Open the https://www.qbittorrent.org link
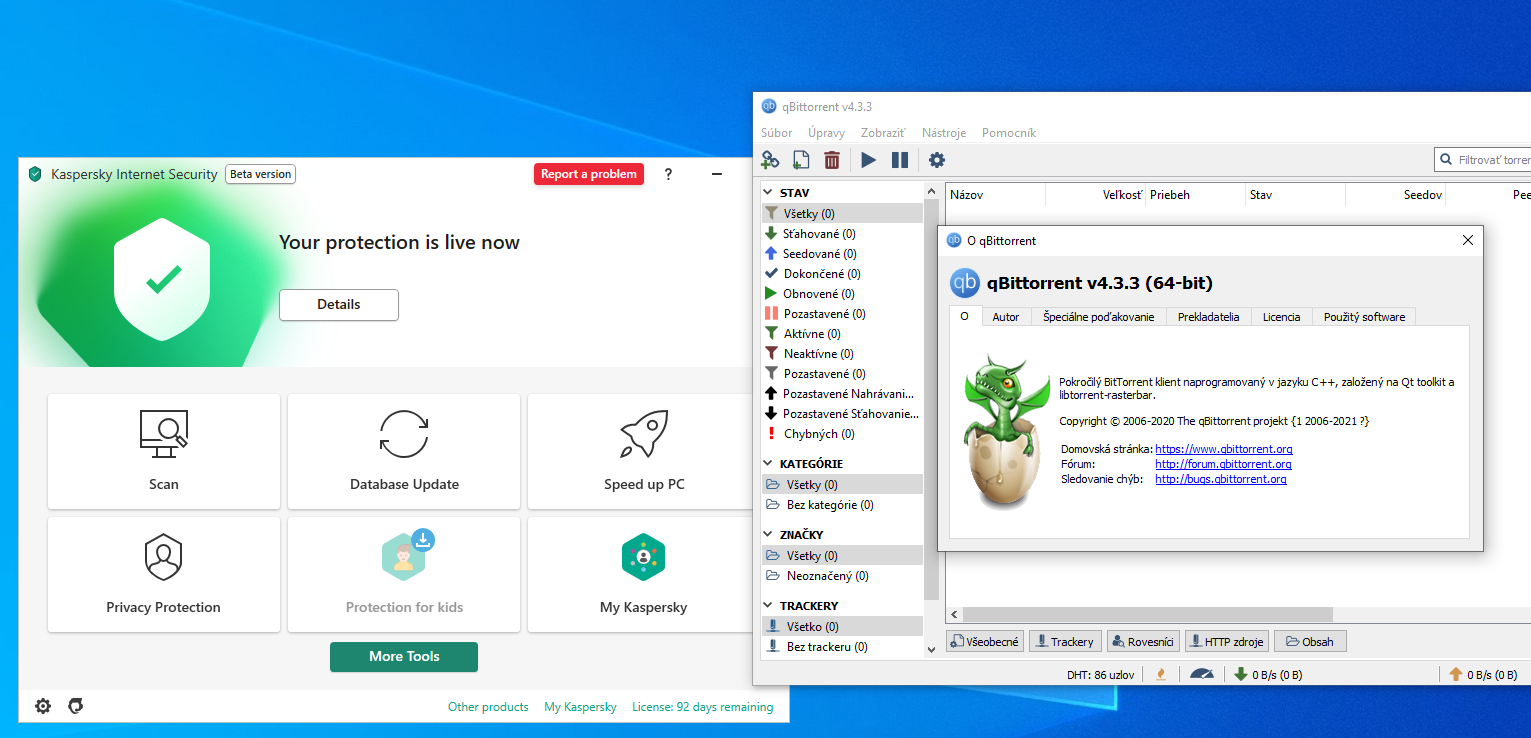This screenshot has width=1531, height=738. click(1224, 450)
